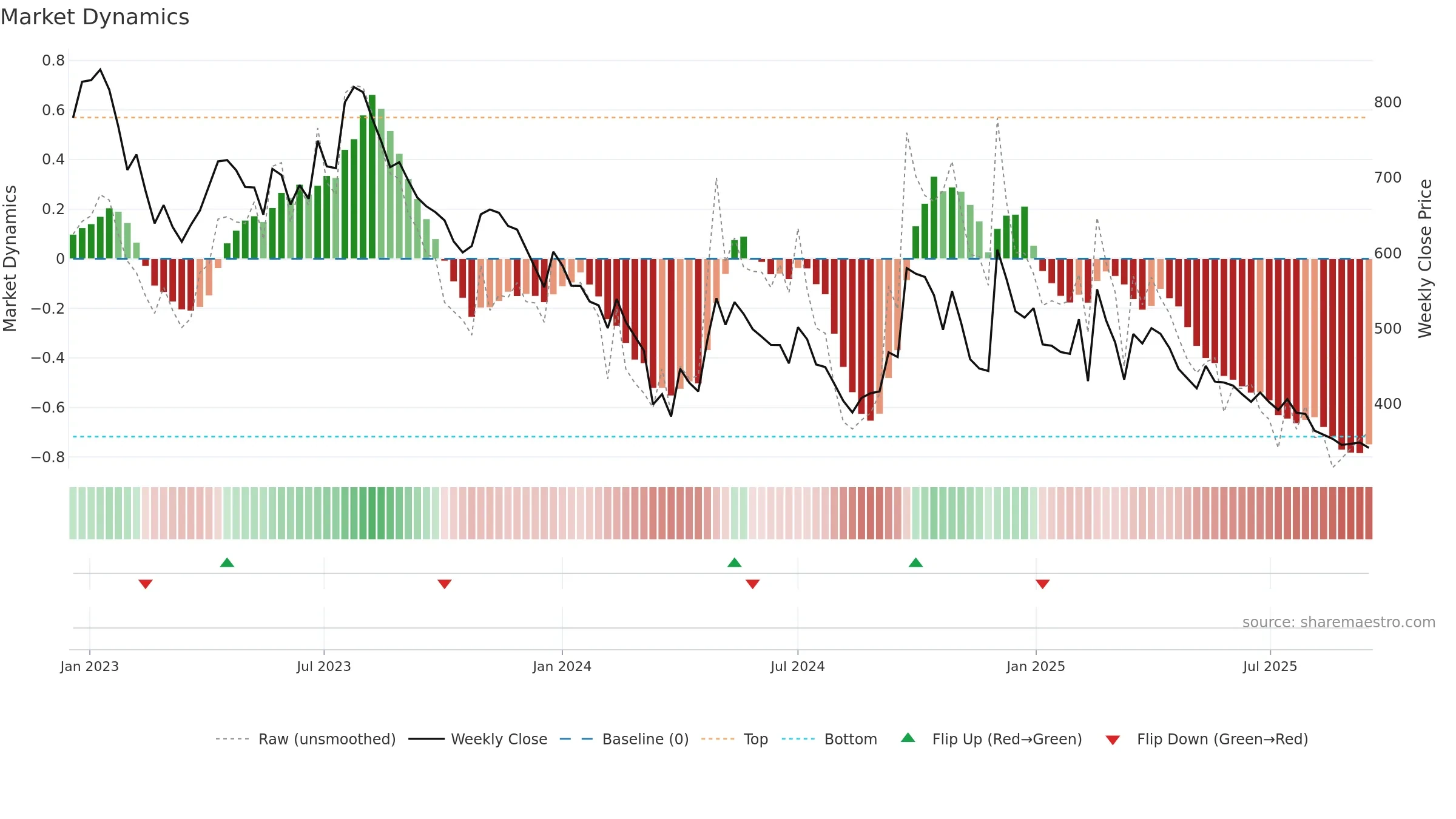This screenshot has width=1456, height=819.
Task: Click the red Flip Down triangle icon in legend
Action: [x=1113, y=740]
